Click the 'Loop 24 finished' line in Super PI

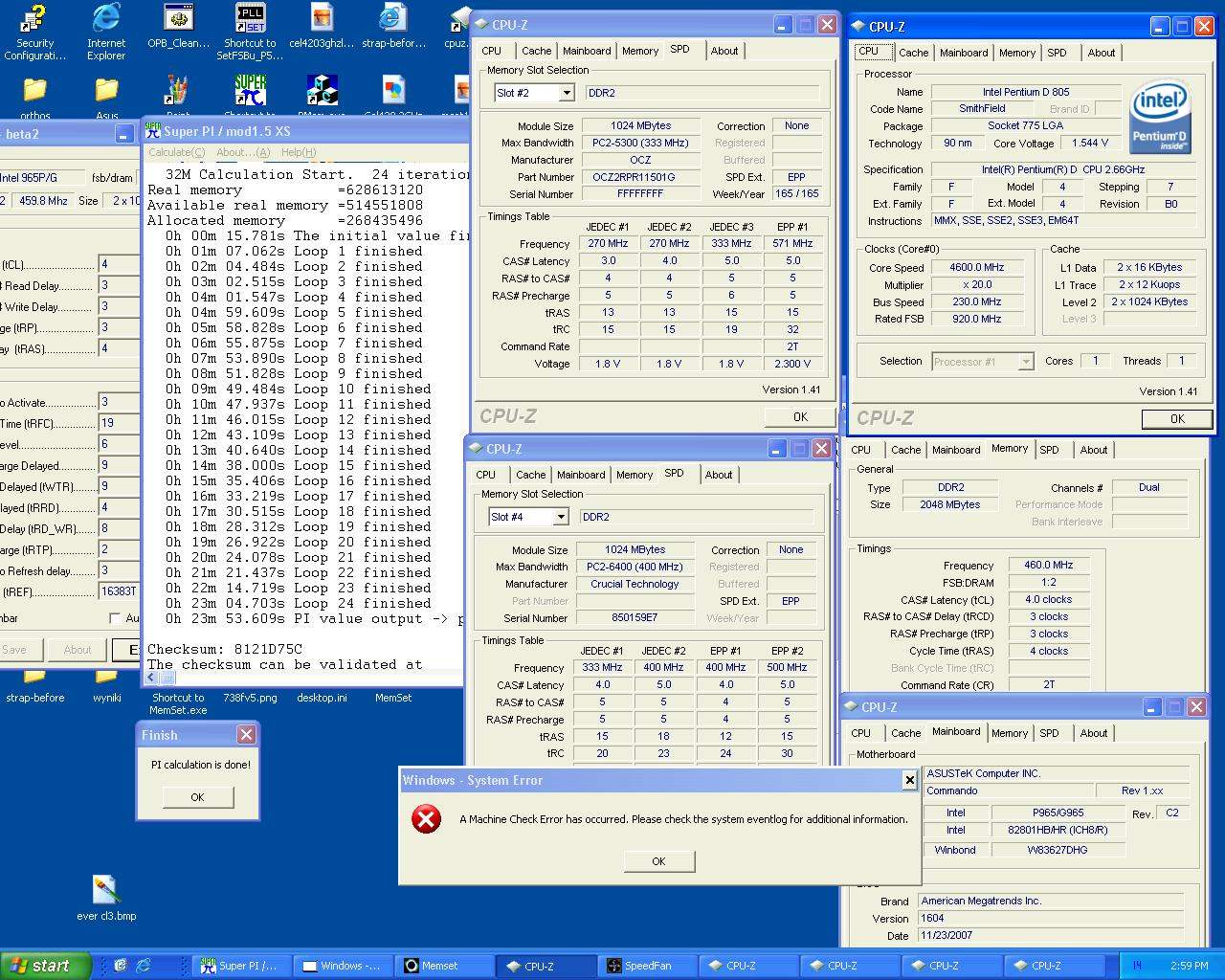[298, 603]
